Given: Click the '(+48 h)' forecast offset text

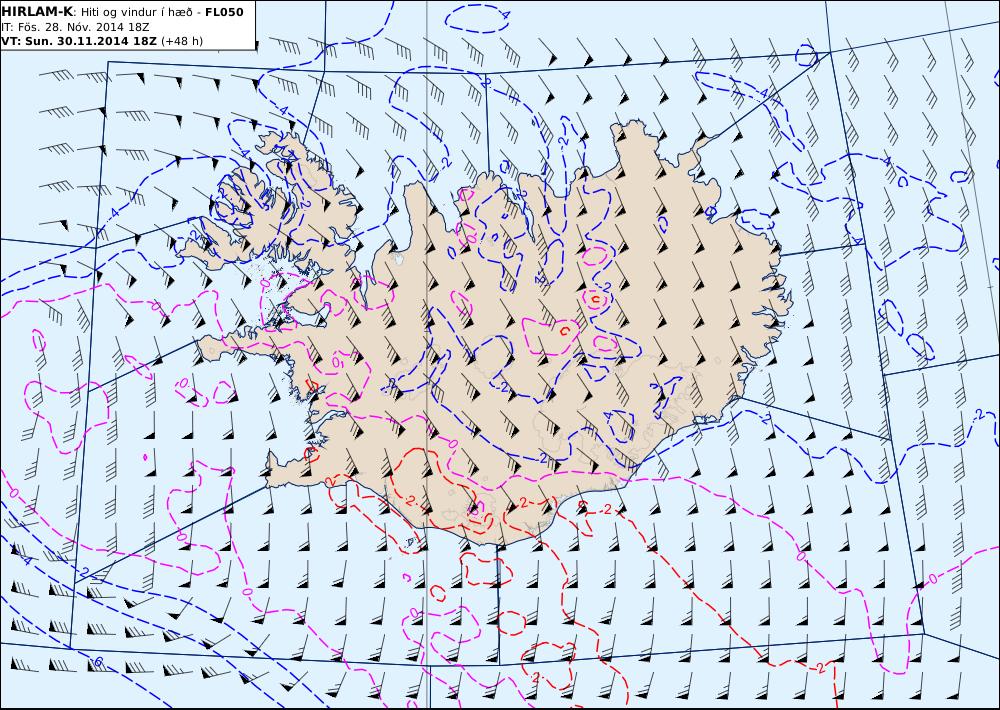Looking at the screenshot, I should pos(182,41).
